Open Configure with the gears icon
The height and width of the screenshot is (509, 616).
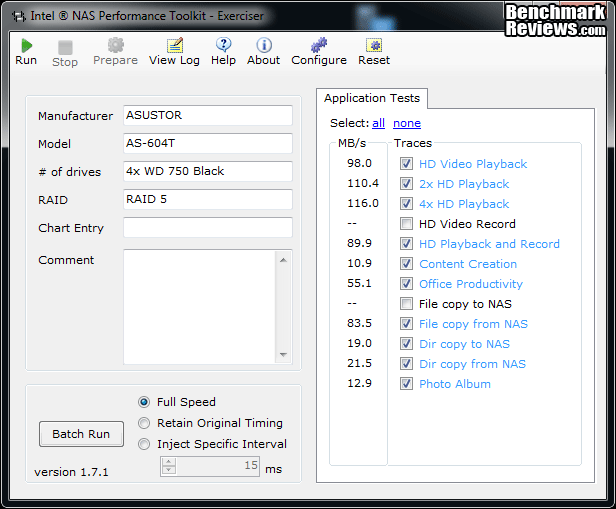(319, 45)
